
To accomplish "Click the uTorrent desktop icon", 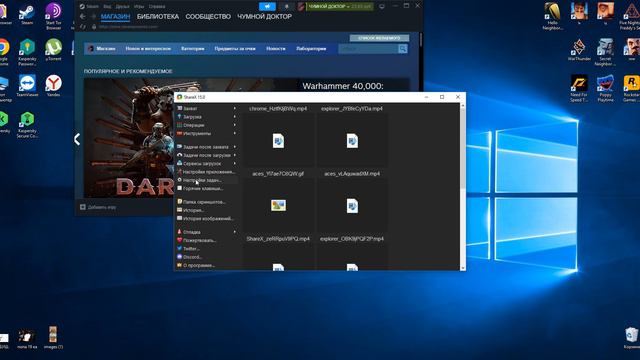I will 53,49.
